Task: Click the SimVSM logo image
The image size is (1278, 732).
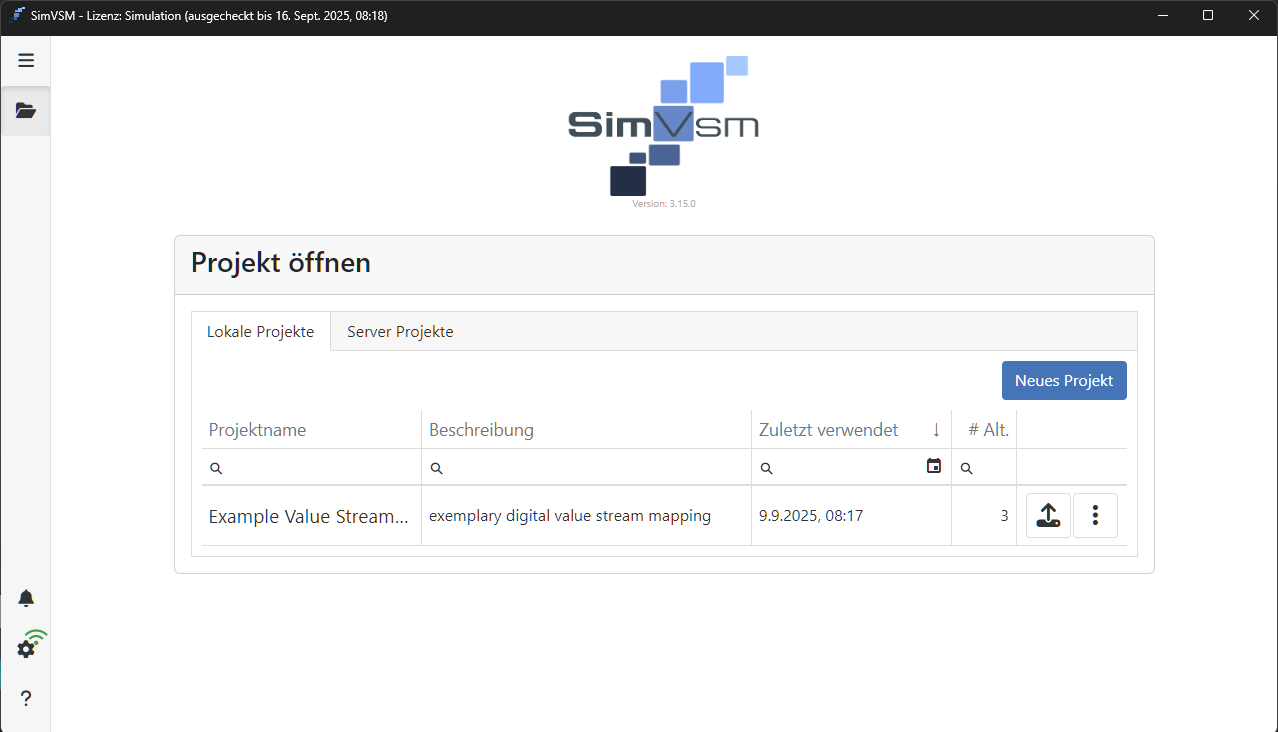Action: [x=663, y=126]
